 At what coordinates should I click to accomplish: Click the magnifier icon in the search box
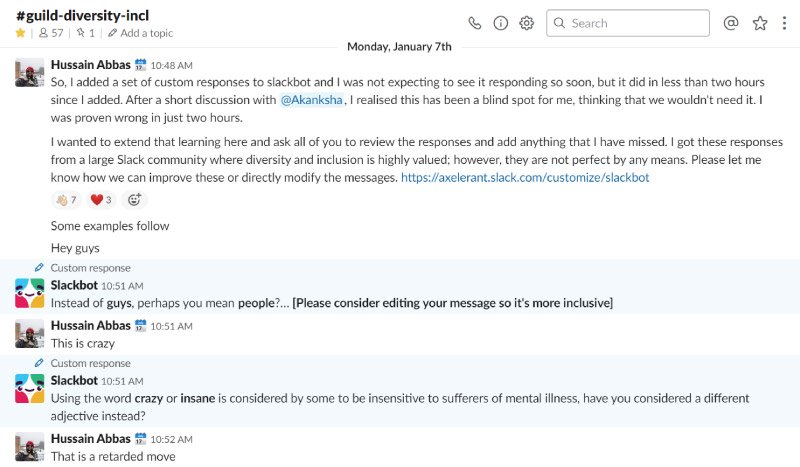tap(559, 23)
